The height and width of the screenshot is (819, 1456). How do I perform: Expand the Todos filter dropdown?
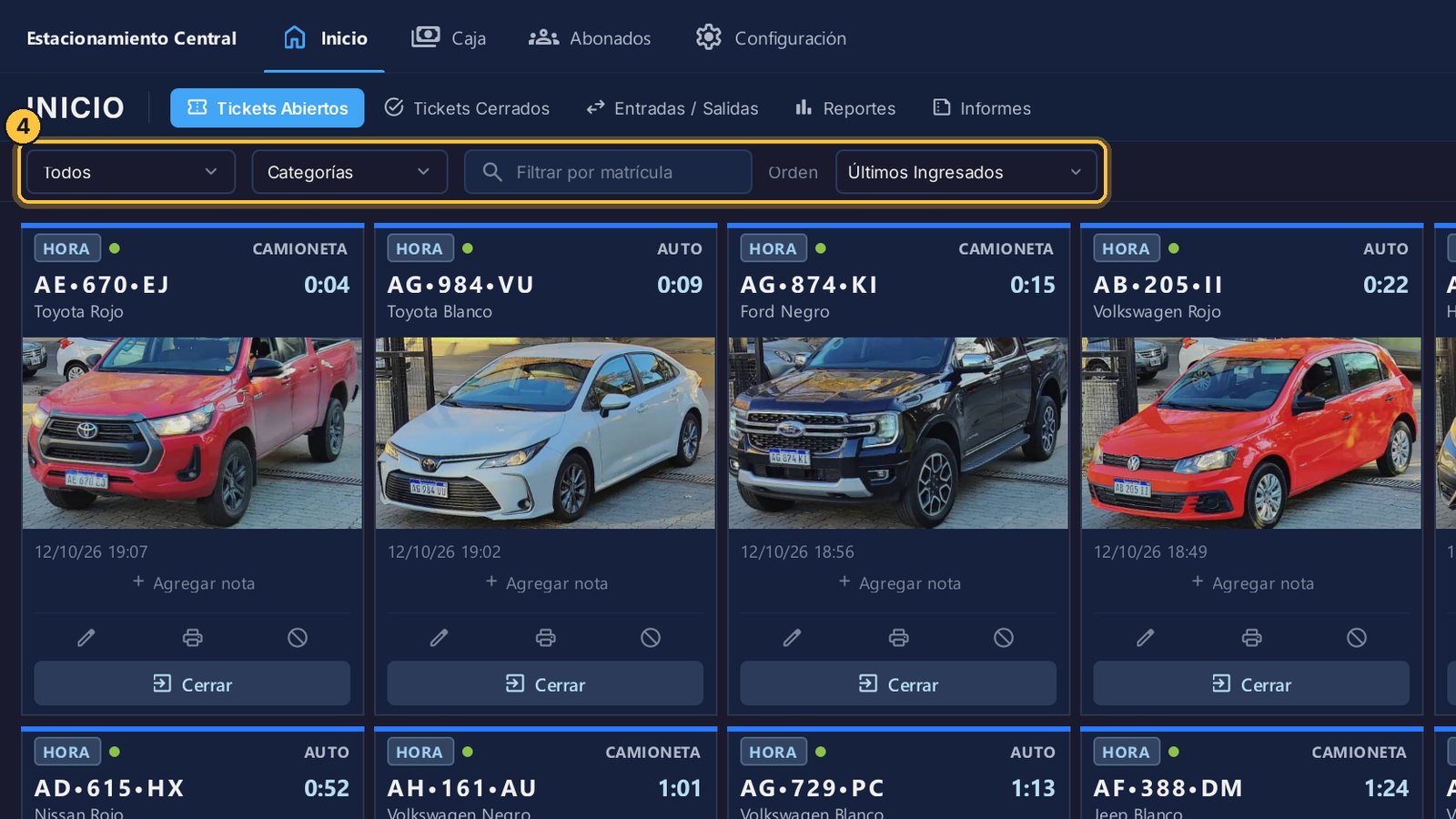(131, 172)
